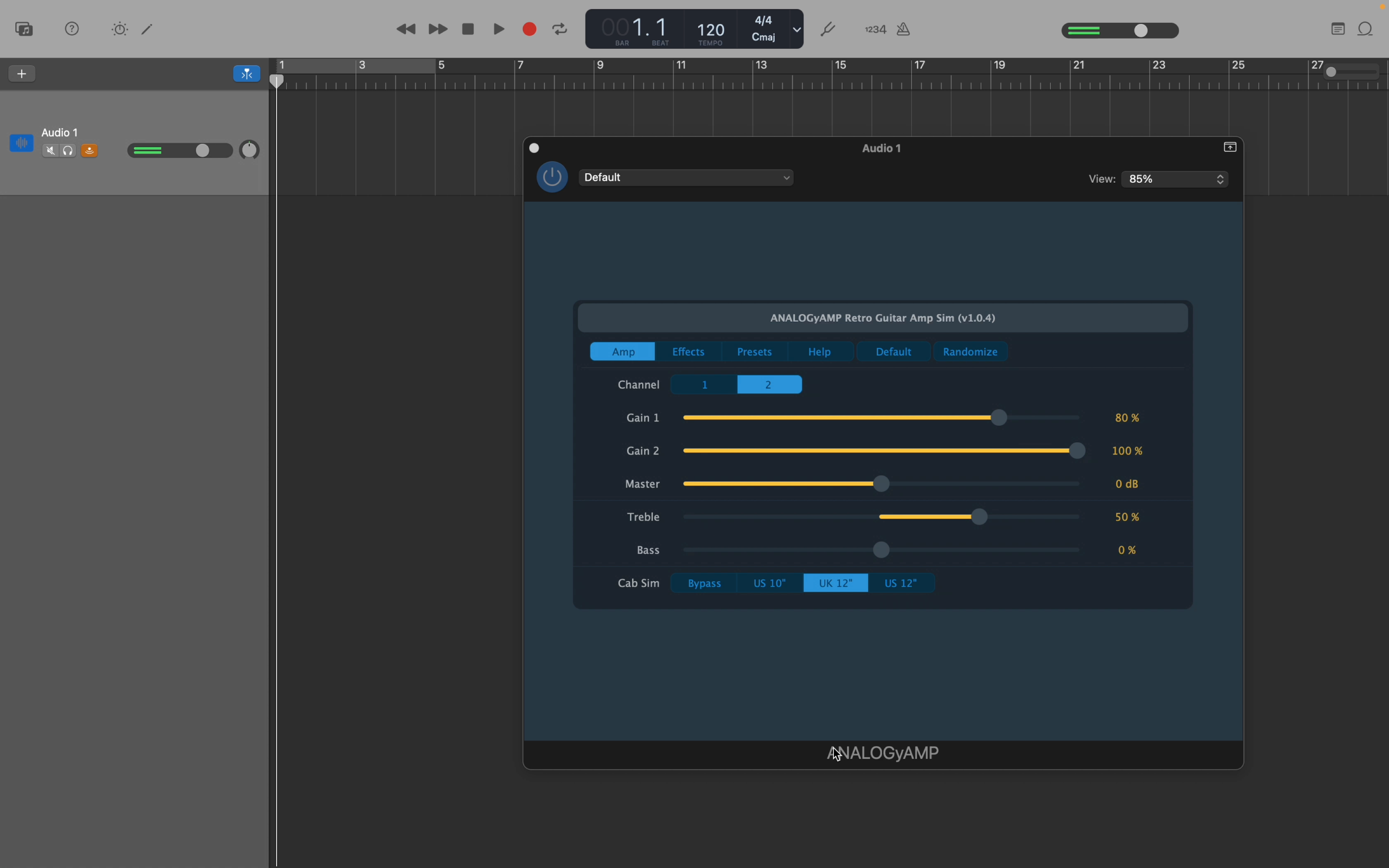The height and width of the screenshot is (868, 1389).
Task: Enable the metronome icon
Action: tap(904, 29)
